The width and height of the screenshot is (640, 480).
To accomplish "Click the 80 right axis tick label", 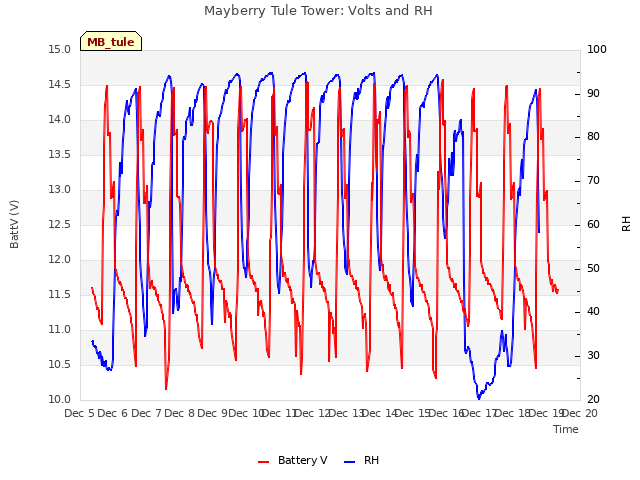I will (x=593, y=137).
